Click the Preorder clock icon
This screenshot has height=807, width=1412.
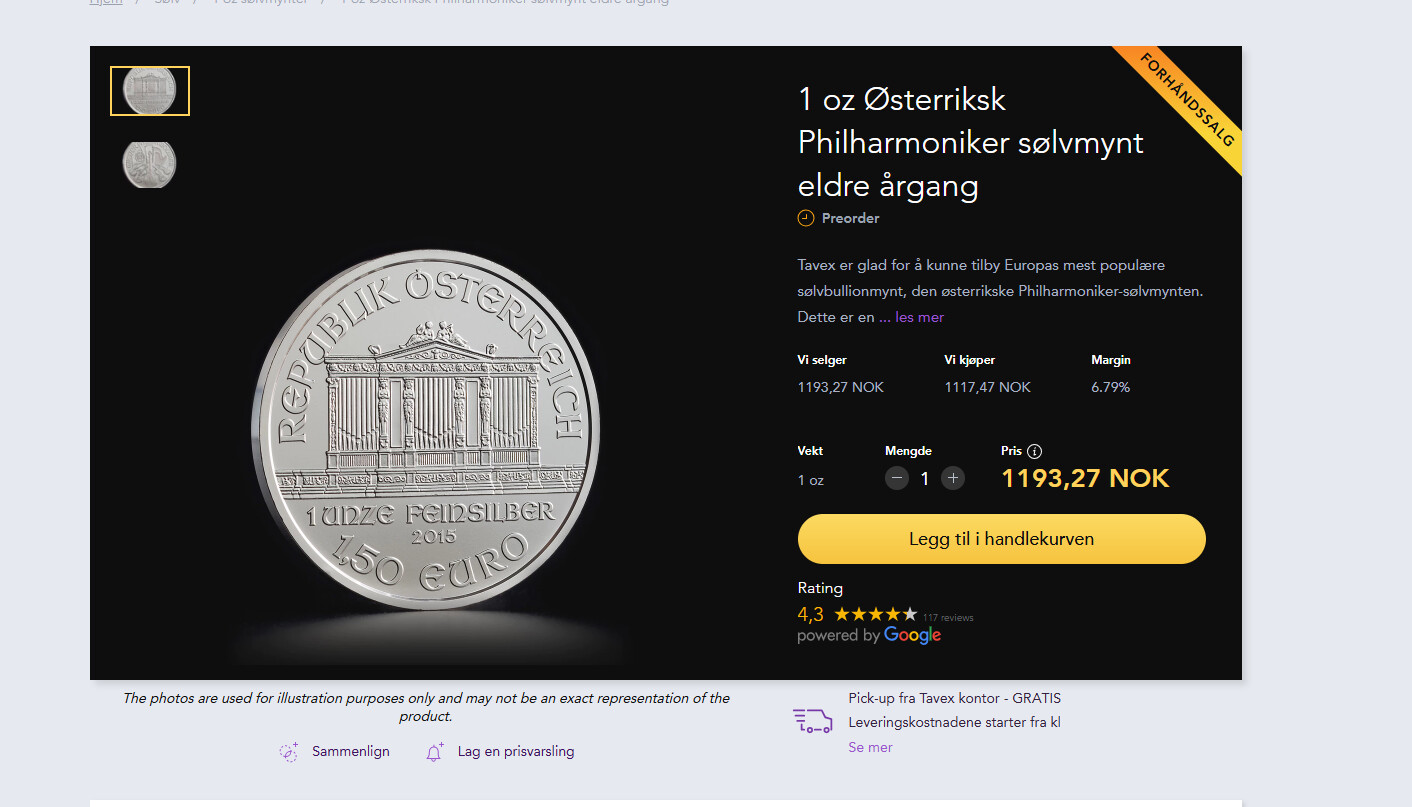coord(806,218)
